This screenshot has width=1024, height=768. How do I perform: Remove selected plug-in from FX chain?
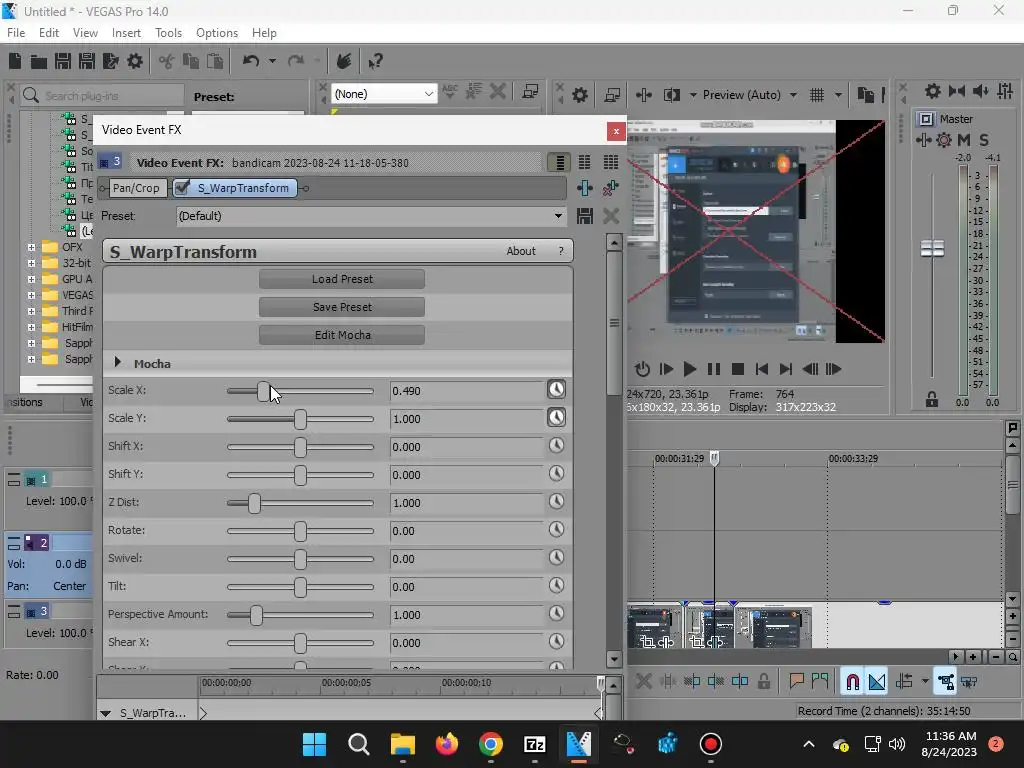point(611,189)
